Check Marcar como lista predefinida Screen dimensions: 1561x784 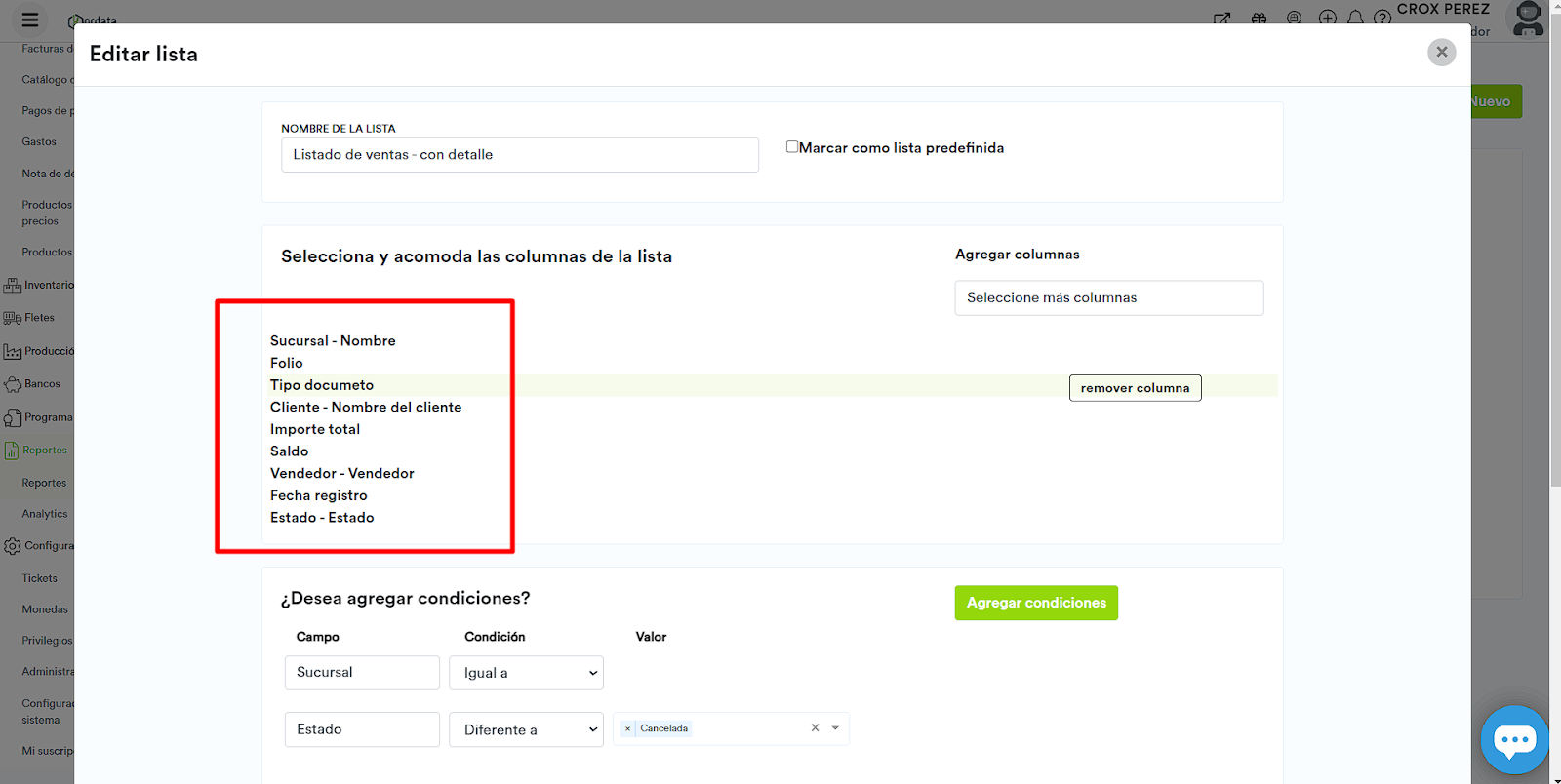click(x=792, y=147)
